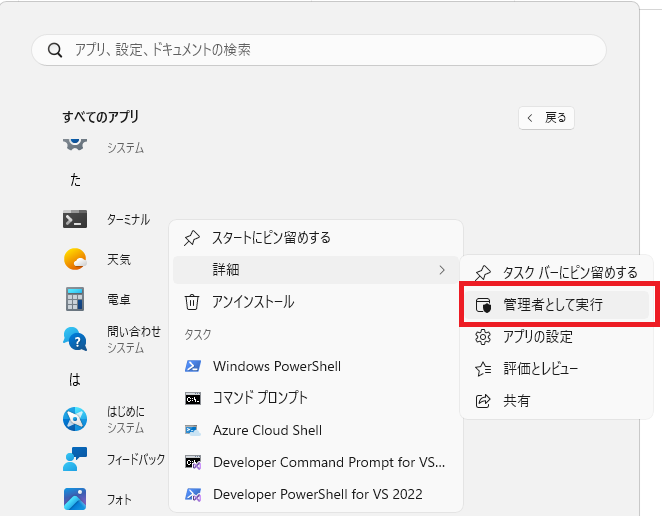The width and height of the screenshot is (662, 516).
Task: Select 評価とレビュー in submenu
Action: (556, 369)
